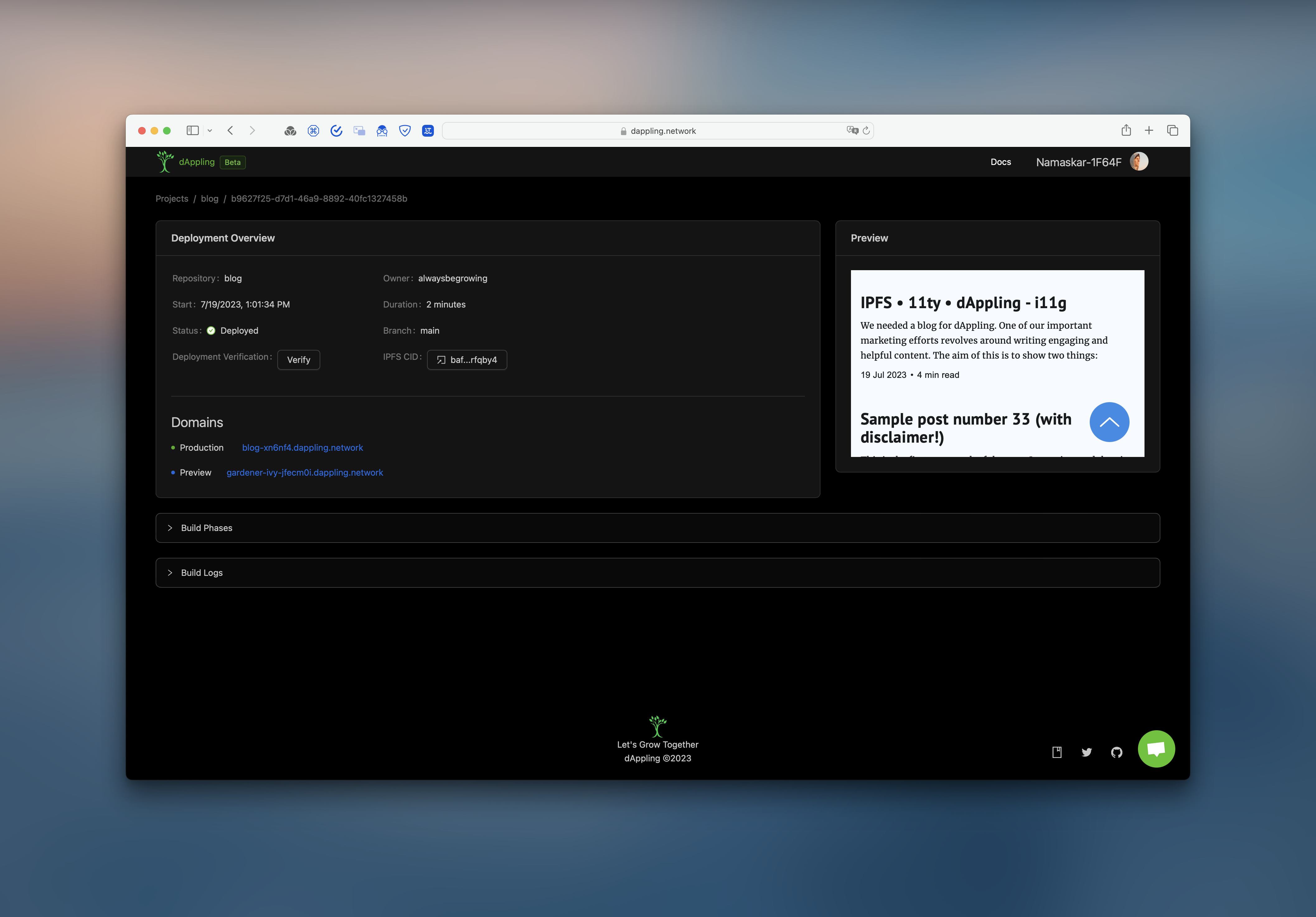Open the IPFS CID baf...rfqby4 button

tap(467, 360)
